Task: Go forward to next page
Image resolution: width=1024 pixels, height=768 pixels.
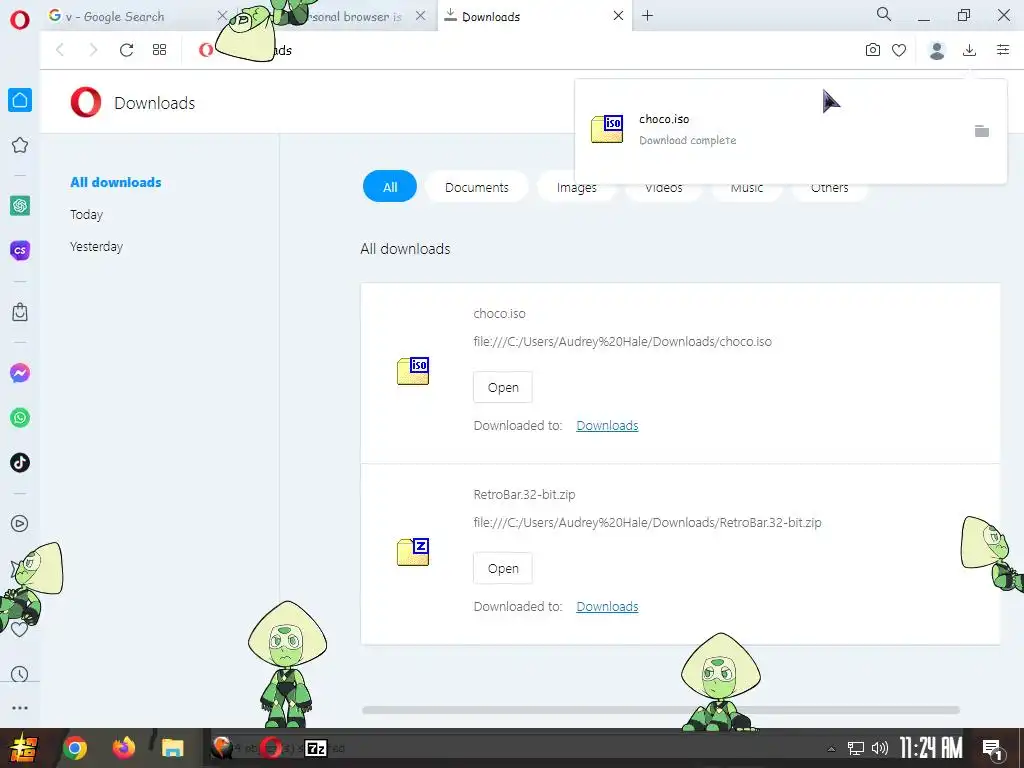Action: coord(93,50)
